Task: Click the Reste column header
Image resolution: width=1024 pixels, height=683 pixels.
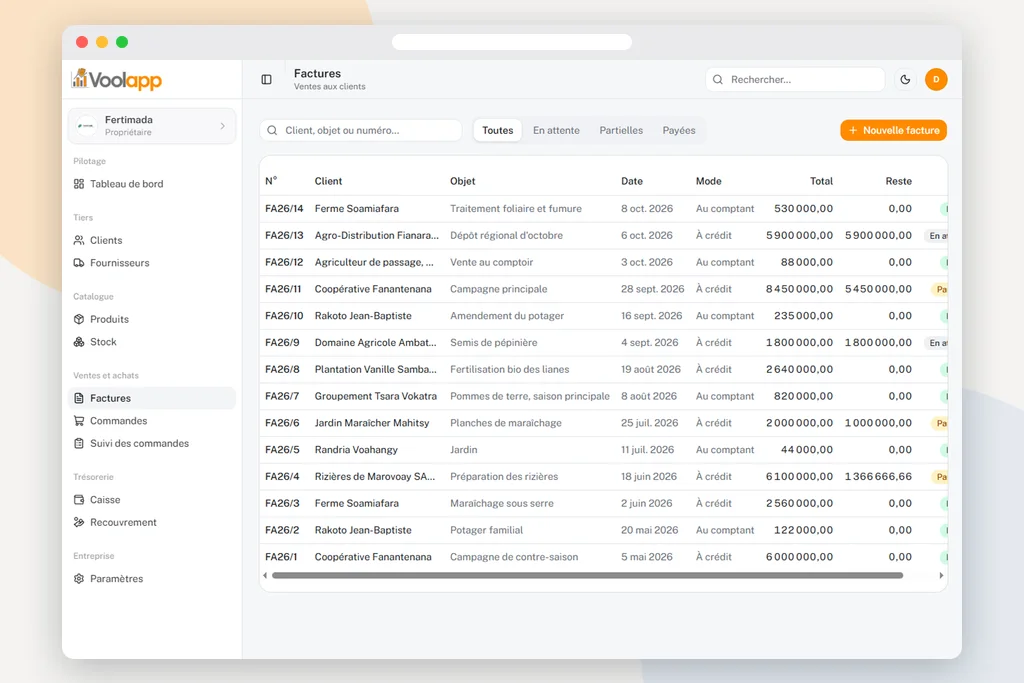Action: pos(899,182)
